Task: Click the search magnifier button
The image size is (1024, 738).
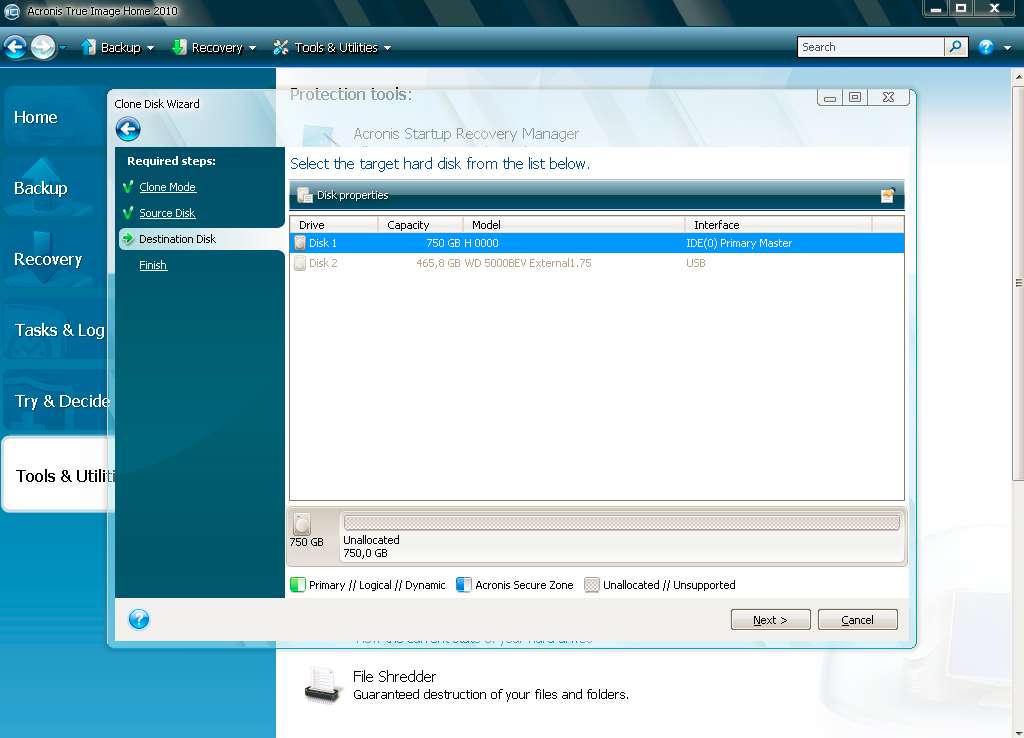Action: [x=955, y=47]
